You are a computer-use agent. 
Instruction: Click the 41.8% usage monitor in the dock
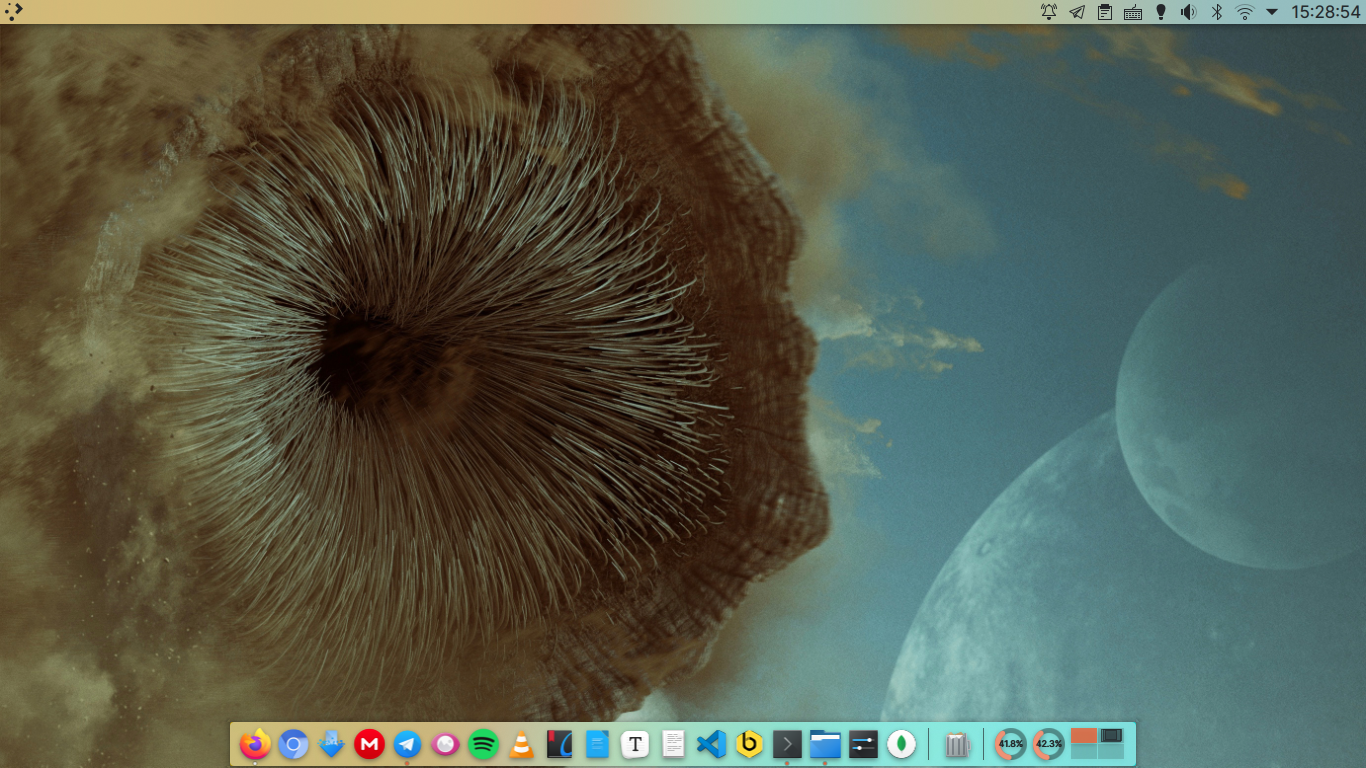tap(1011, 744)
